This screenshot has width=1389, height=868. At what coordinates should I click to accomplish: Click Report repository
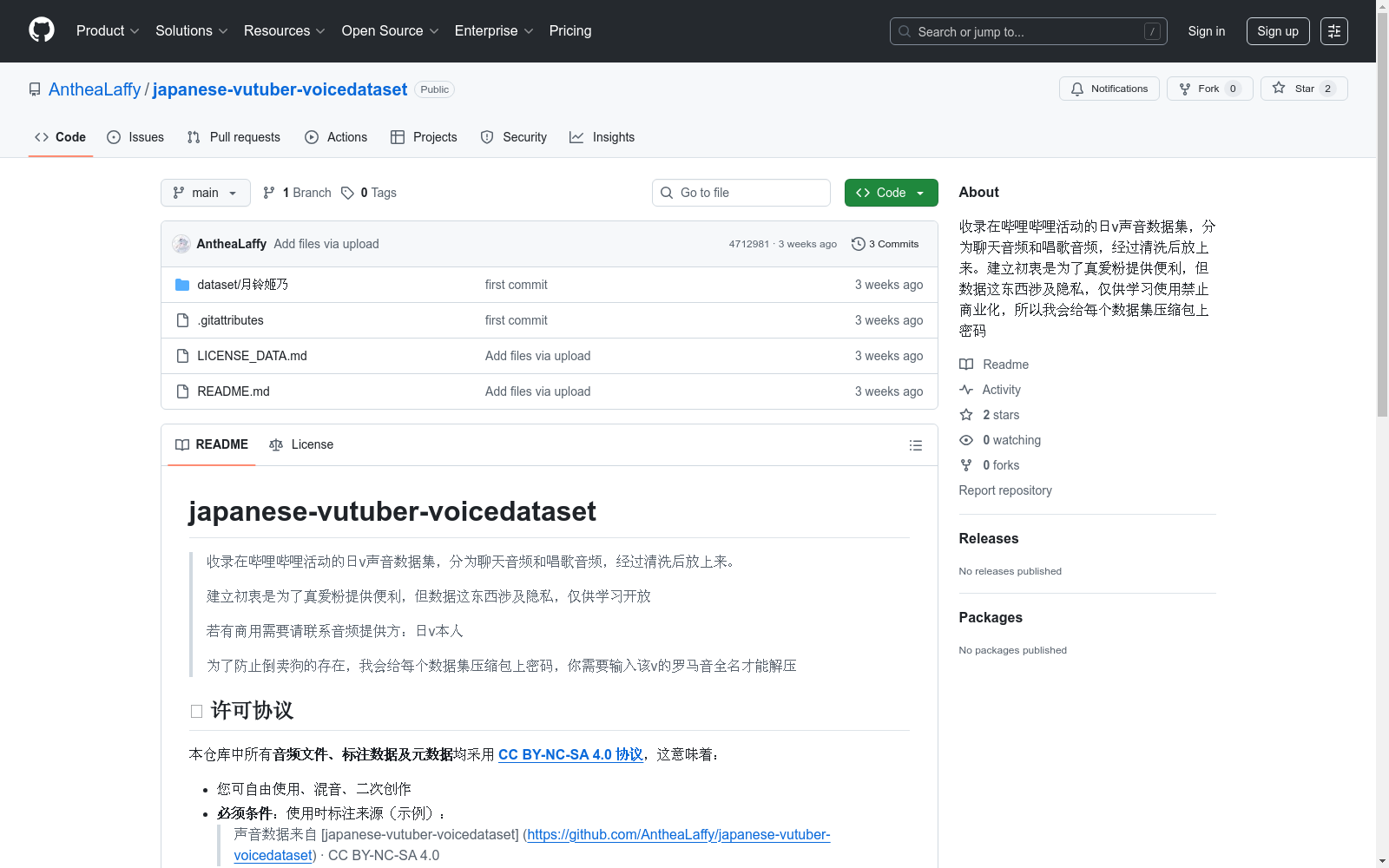1005,490
